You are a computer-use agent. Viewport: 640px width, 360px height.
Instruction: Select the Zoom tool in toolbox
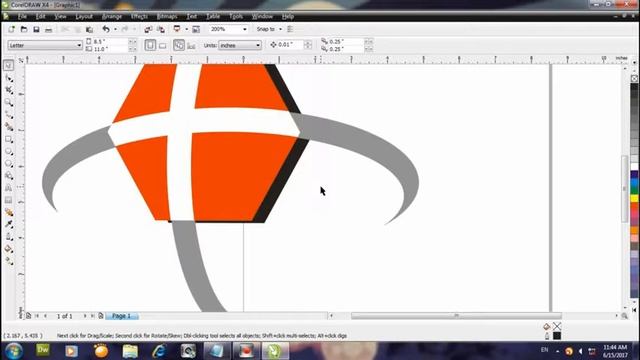9,102
